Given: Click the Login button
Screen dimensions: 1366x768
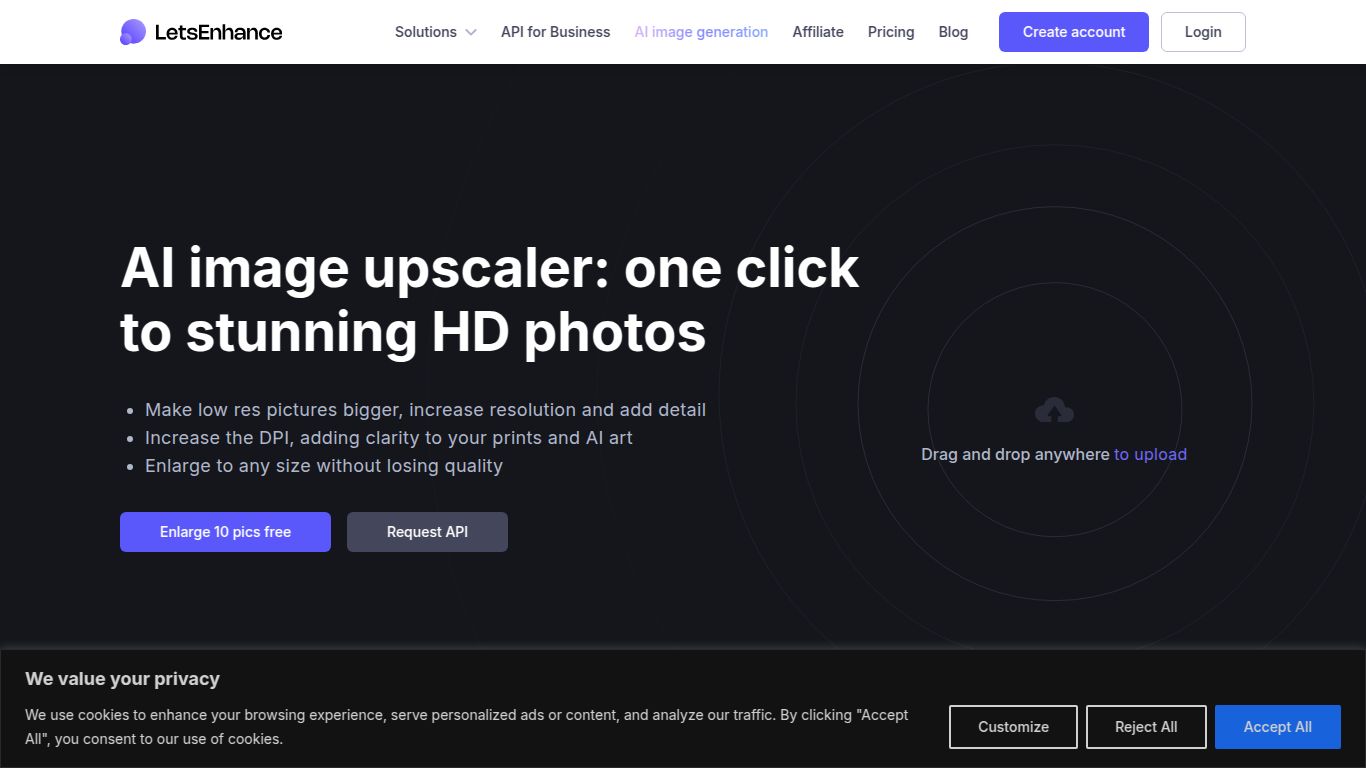Looking at the screenshot, I should pyautogui.click(x=1203, y=31).
